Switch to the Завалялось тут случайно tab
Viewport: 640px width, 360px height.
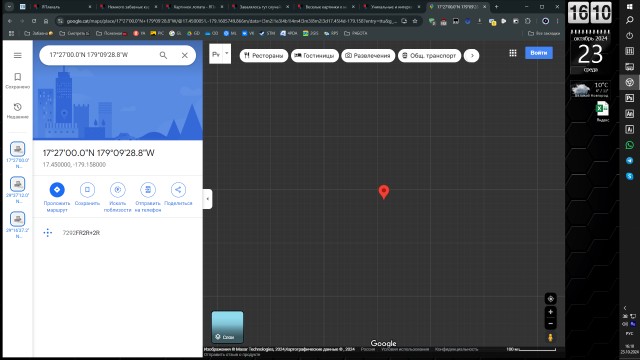coord(260,7)
